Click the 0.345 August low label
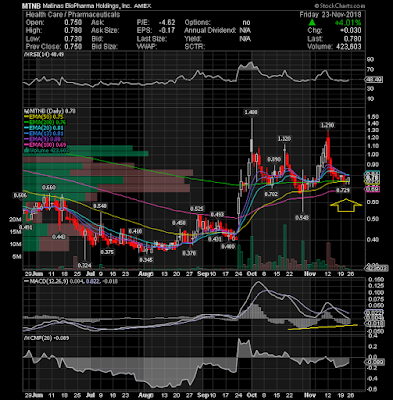This screenshot has height=400, width=393. point(146,259)
